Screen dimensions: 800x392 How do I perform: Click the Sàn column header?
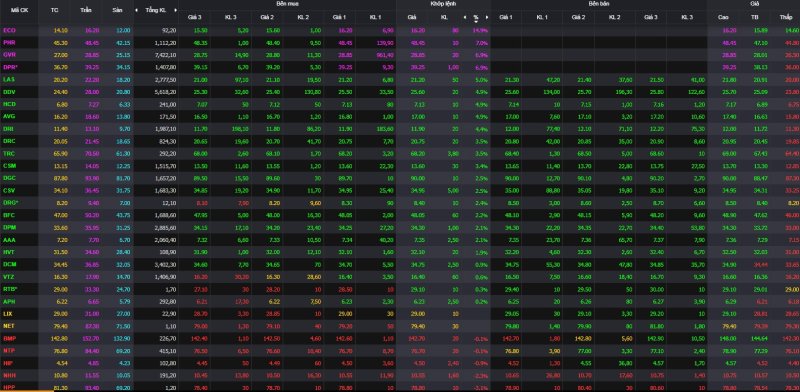click(x=117, y=10)
